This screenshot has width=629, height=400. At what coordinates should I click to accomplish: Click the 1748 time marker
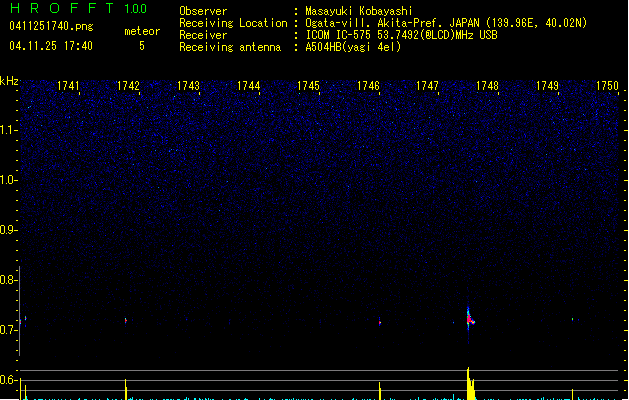pos(487,86)
